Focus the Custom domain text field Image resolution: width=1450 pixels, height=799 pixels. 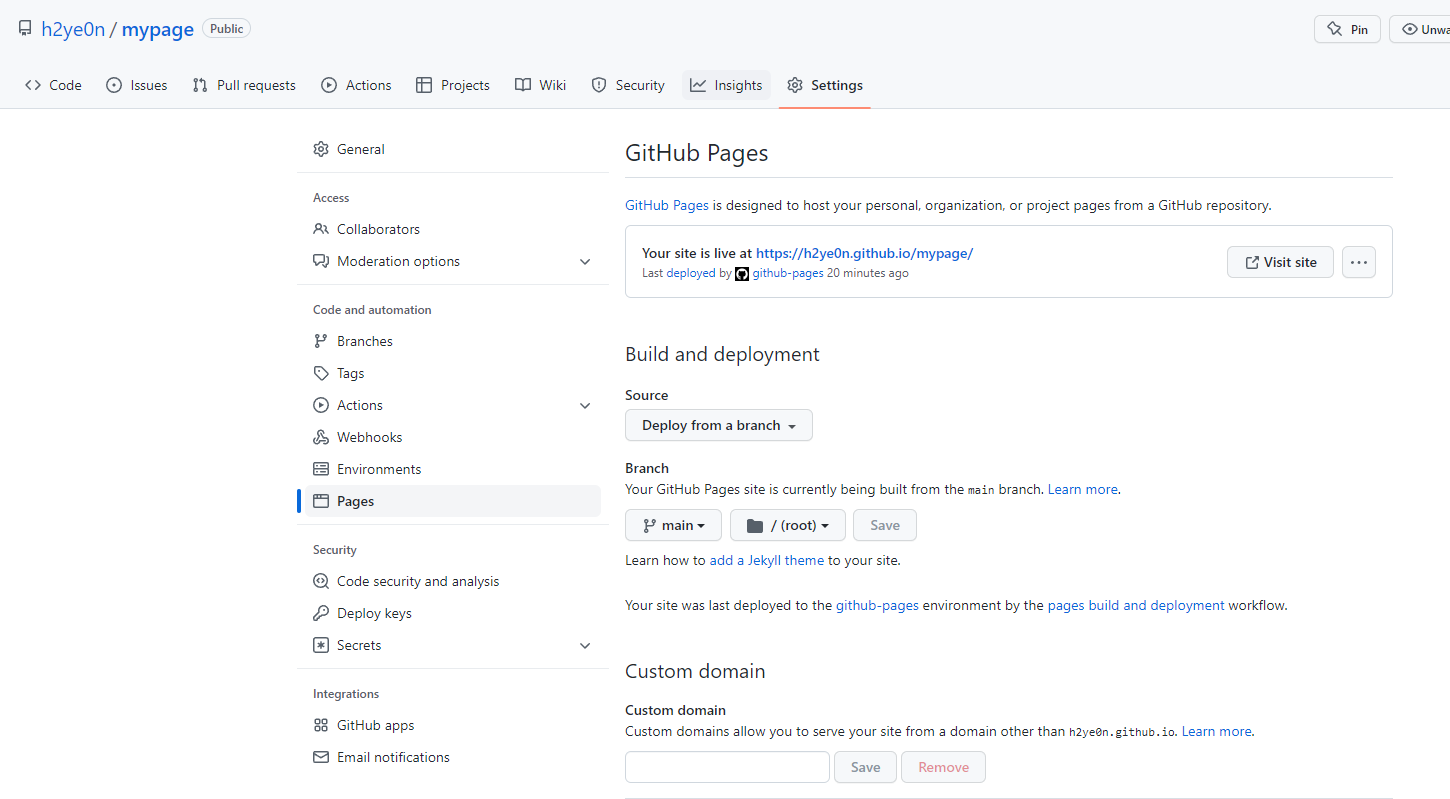click(727, 767)
